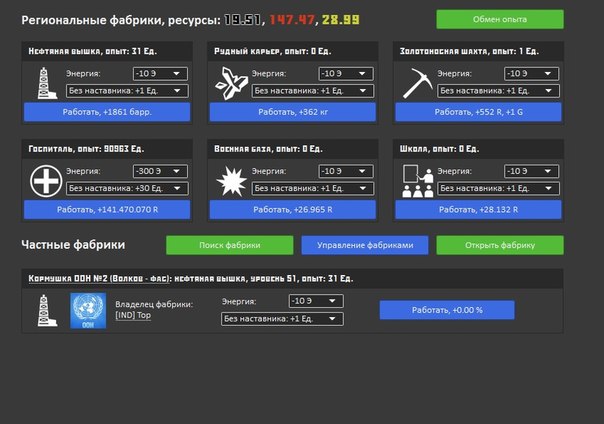Click Работать, +28.132 R button
This screenshot has height=424, width=604.
[x=478, y=209]
